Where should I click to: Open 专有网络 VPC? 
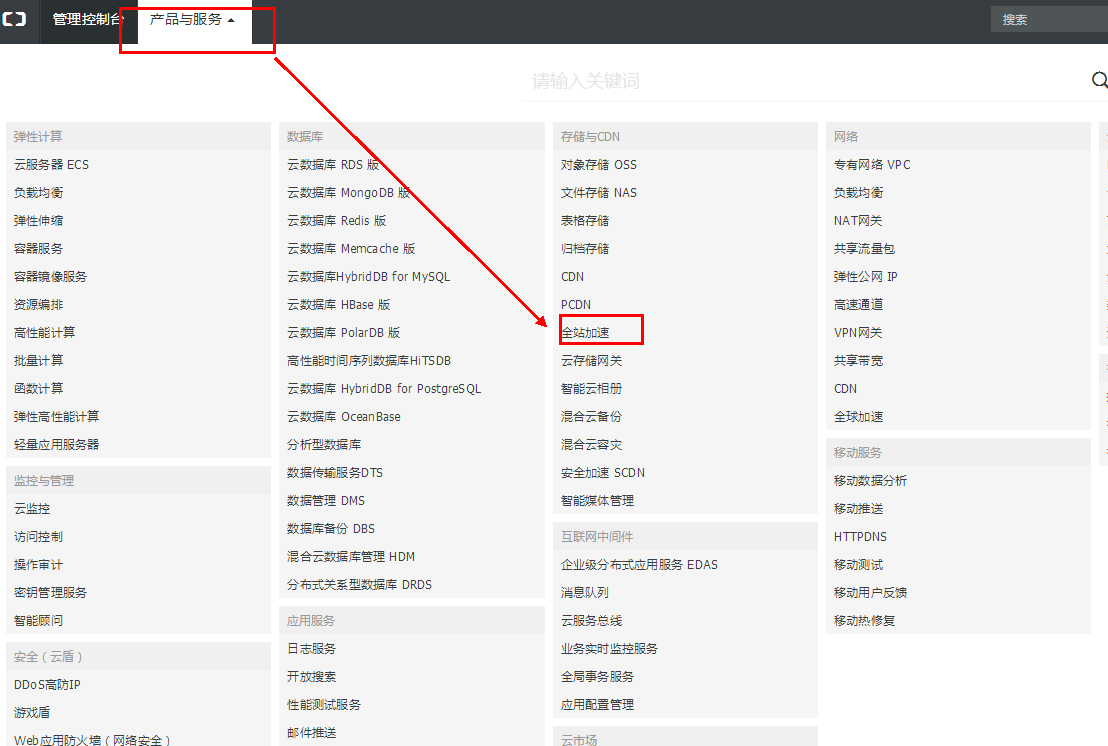click(x=872, y=165)
